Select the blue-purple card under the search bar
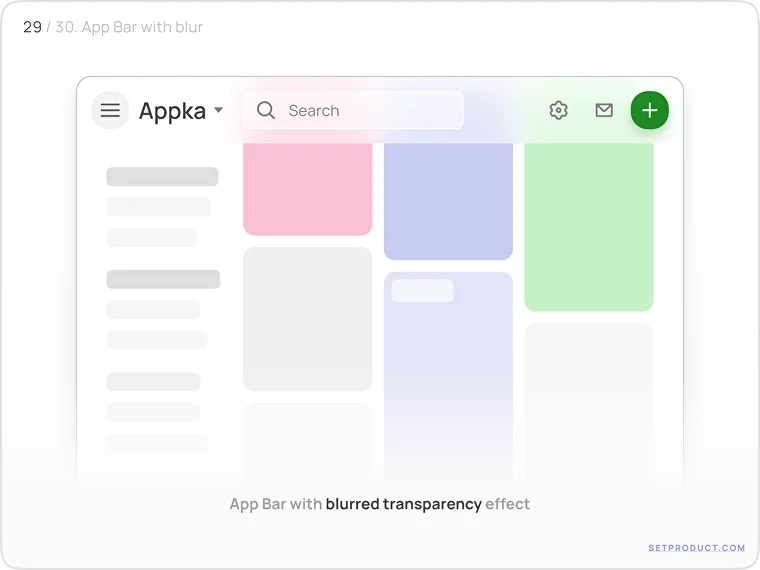This screenshot has height=570, width=760. pos(448,200)
